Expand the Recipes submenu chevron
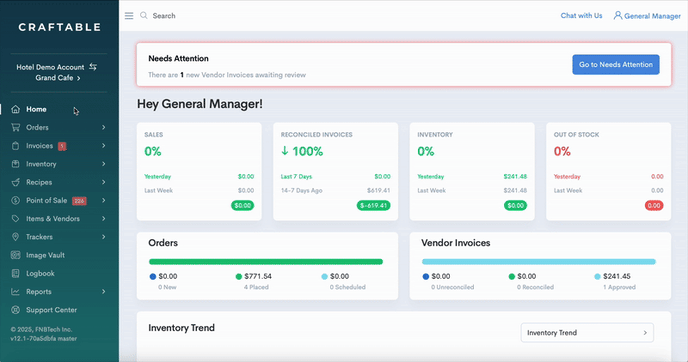Screen dimensions: 688x362 coord(104,182)
